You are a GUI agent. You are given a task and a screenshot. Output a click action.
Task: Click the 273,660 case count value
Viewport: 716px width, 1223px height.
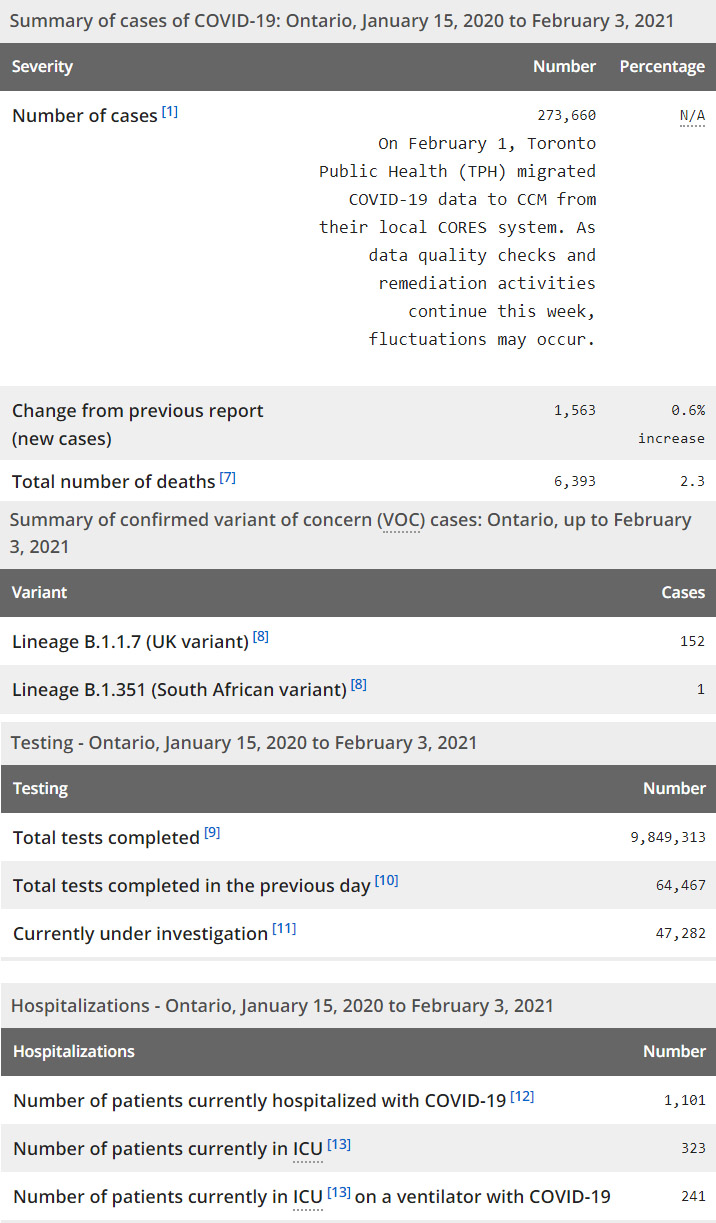[x=567, y=116]
